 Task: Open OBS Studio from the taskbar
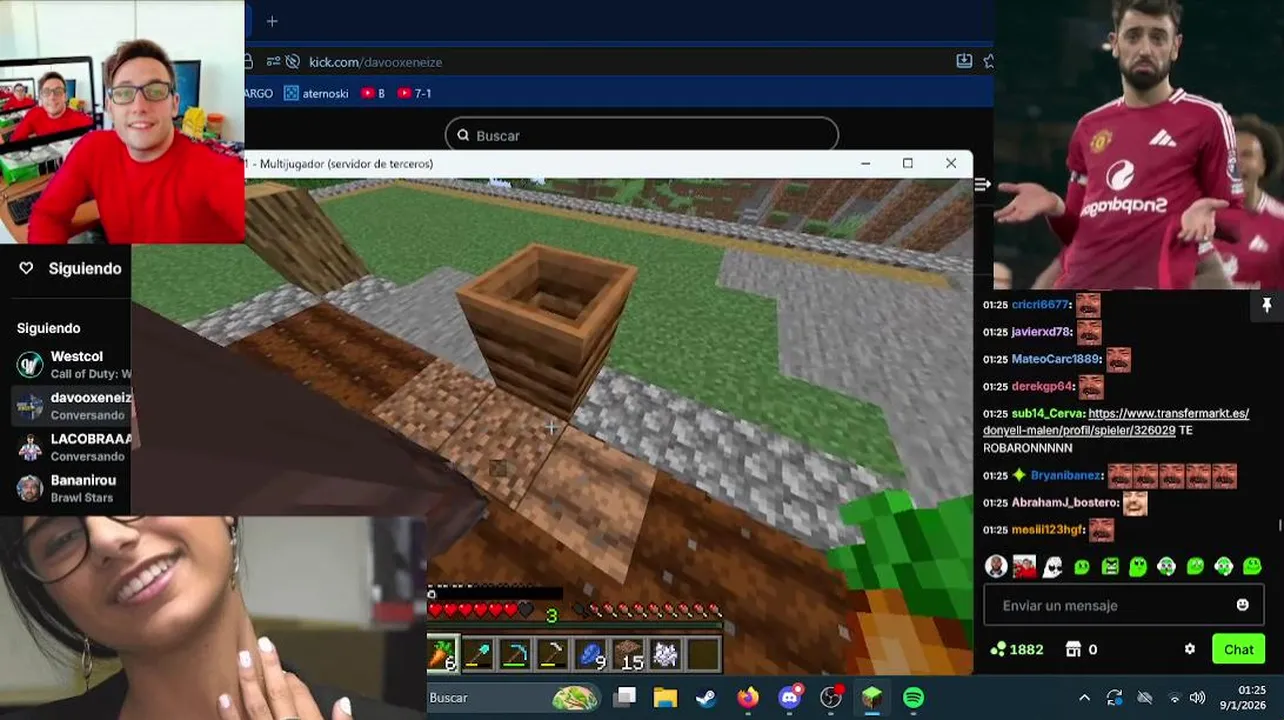point(831,697)
